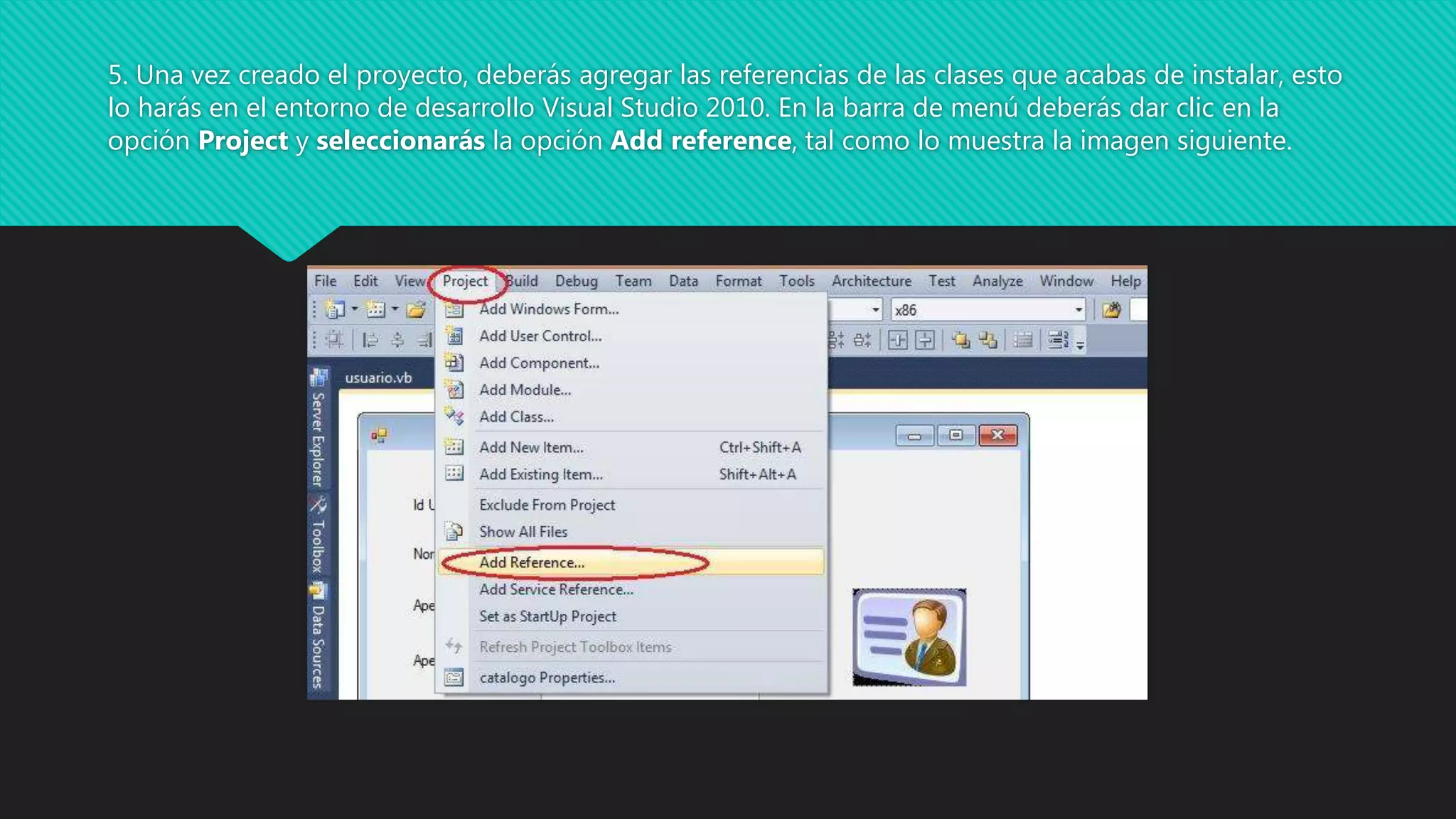
Task: Click the Bring to Front icon
Action: click(x=961, y=341)
